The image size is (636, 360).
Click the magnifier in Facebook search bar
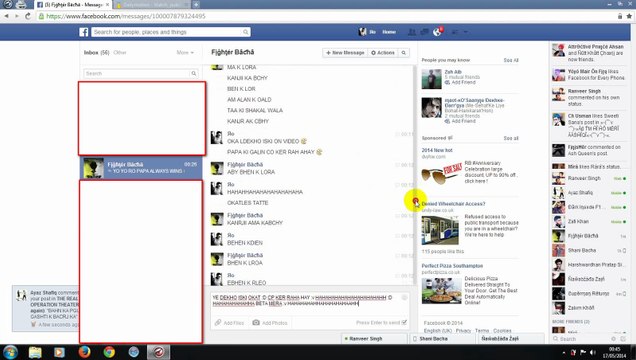pos(245,32)
